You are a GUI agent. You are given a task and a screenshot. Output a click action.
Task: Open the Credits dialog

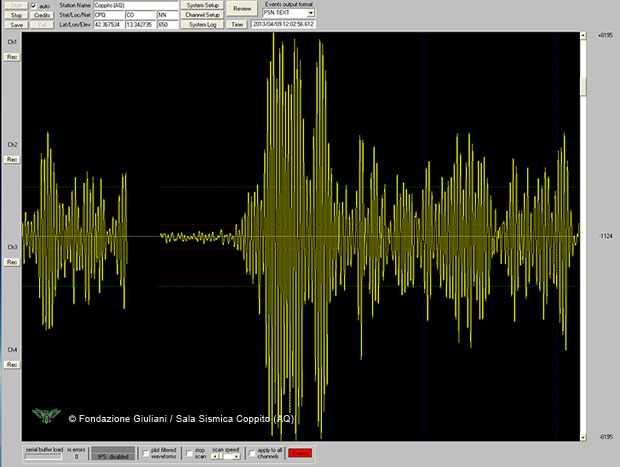click(42, 15)
